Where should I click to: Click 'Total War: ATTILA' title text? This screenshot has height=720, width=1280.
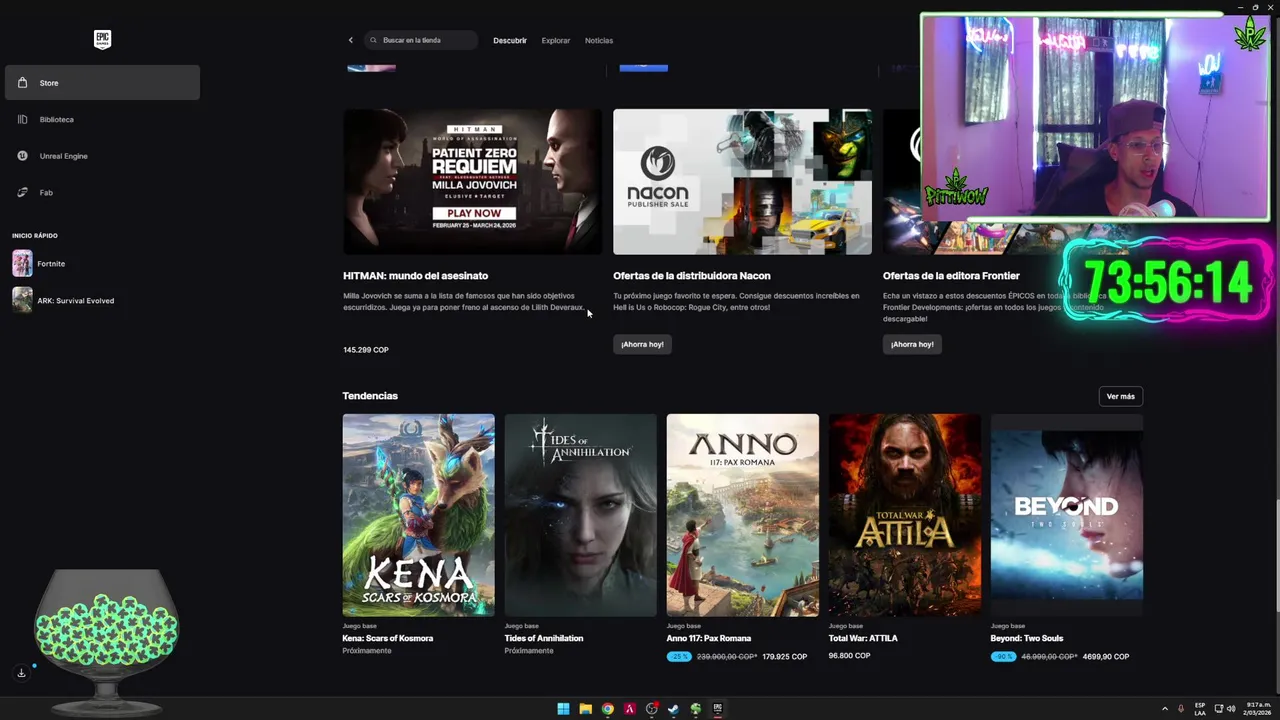coord(863,638)
